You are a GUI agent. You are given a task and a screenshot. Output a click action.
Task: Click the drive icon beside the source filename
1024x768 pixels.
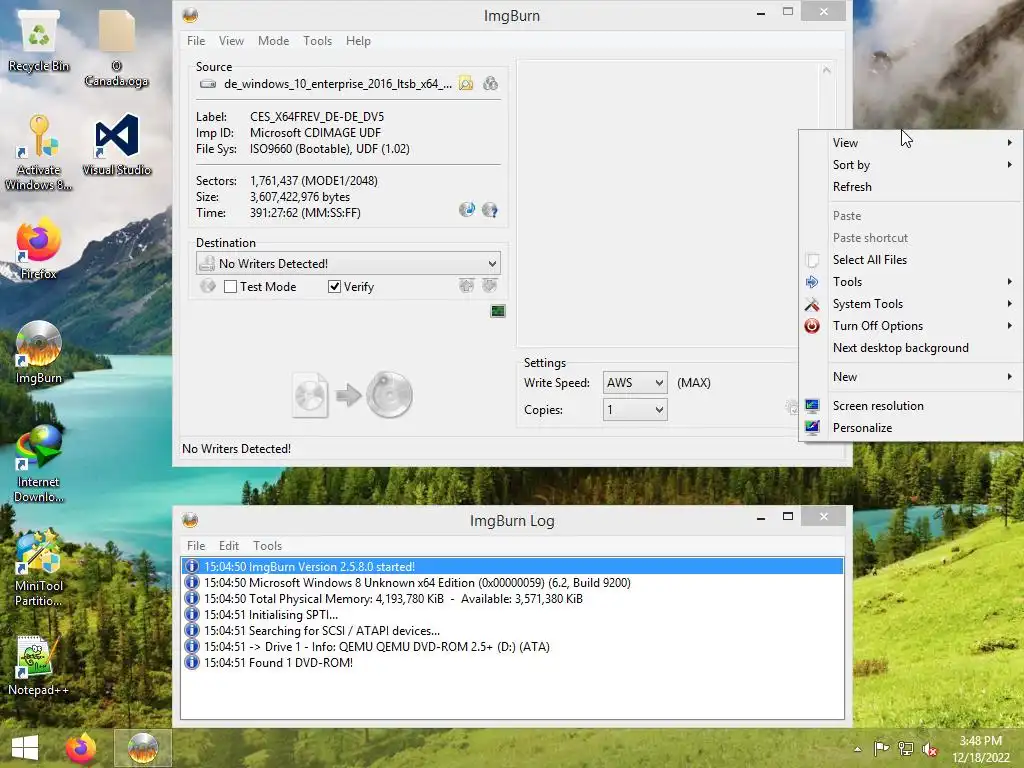click(208, 84)
